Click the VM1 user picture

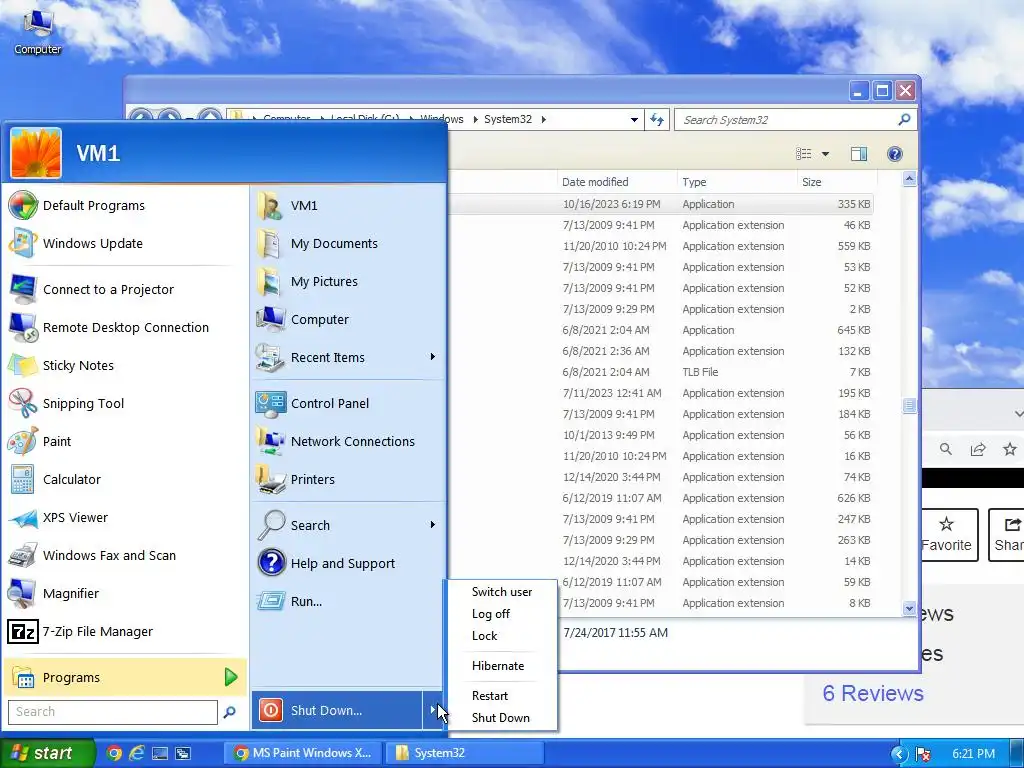[x=36, y=153]
